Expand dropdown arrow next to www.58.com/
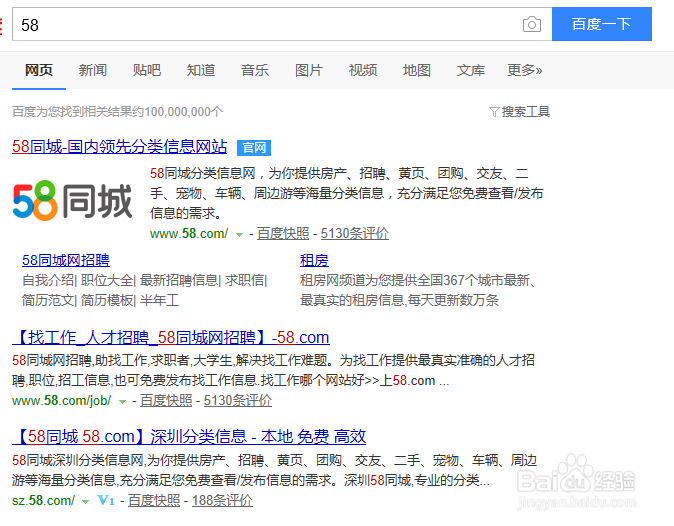 [x=239, y=235]
